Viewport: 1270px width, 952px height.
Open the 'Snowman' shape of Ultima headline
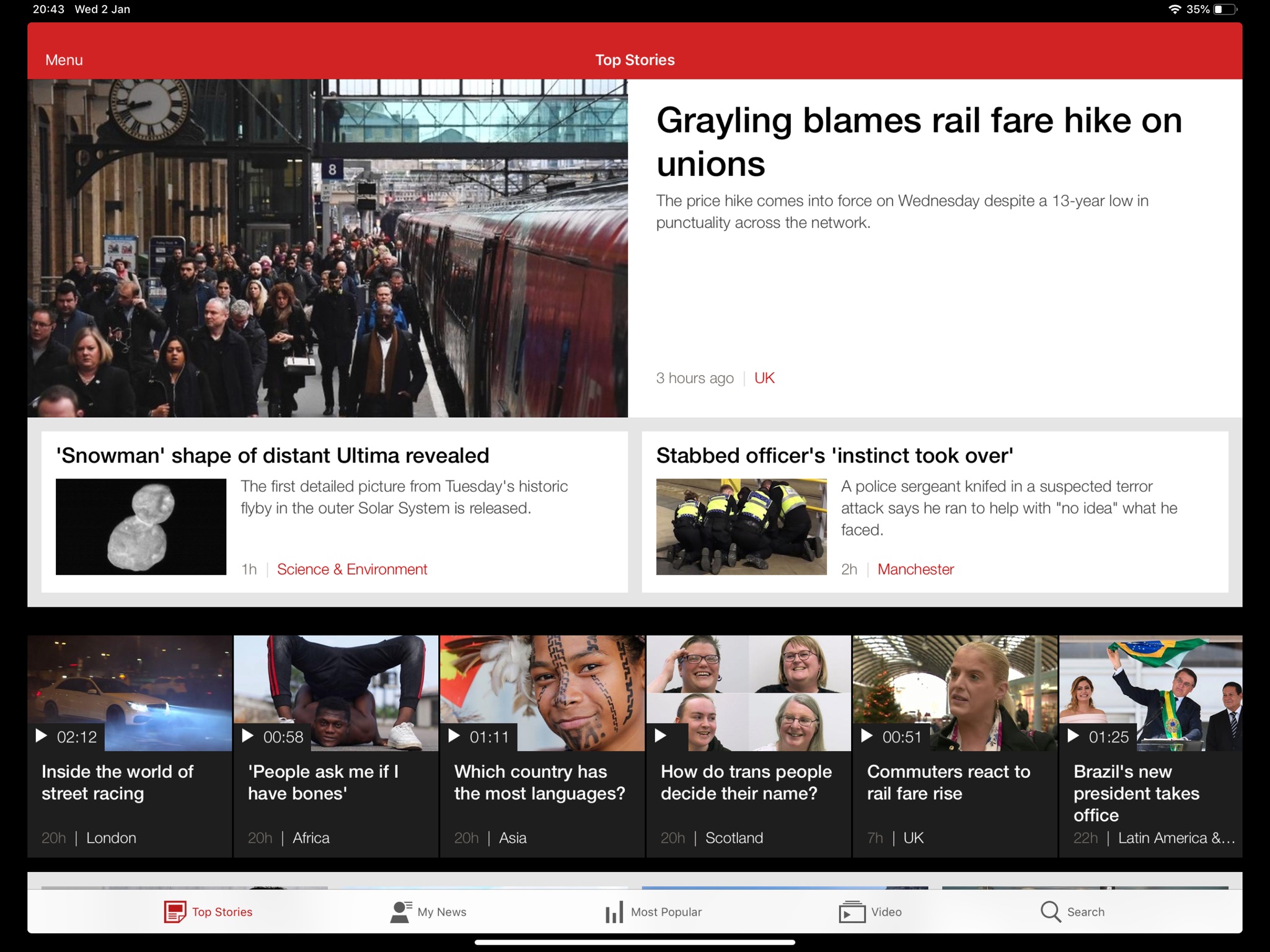tap(273, 456)
